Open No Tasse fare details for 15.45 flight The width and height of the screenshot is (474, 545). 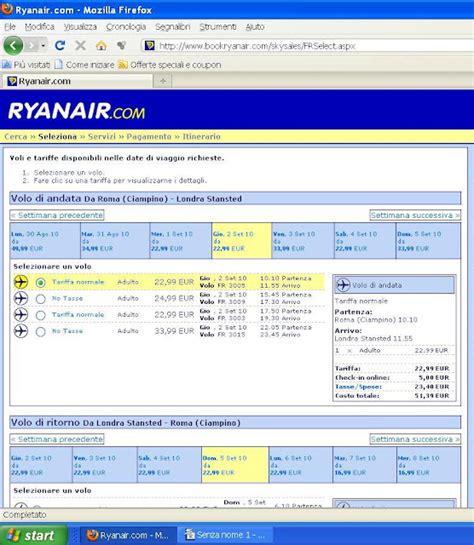67,298
